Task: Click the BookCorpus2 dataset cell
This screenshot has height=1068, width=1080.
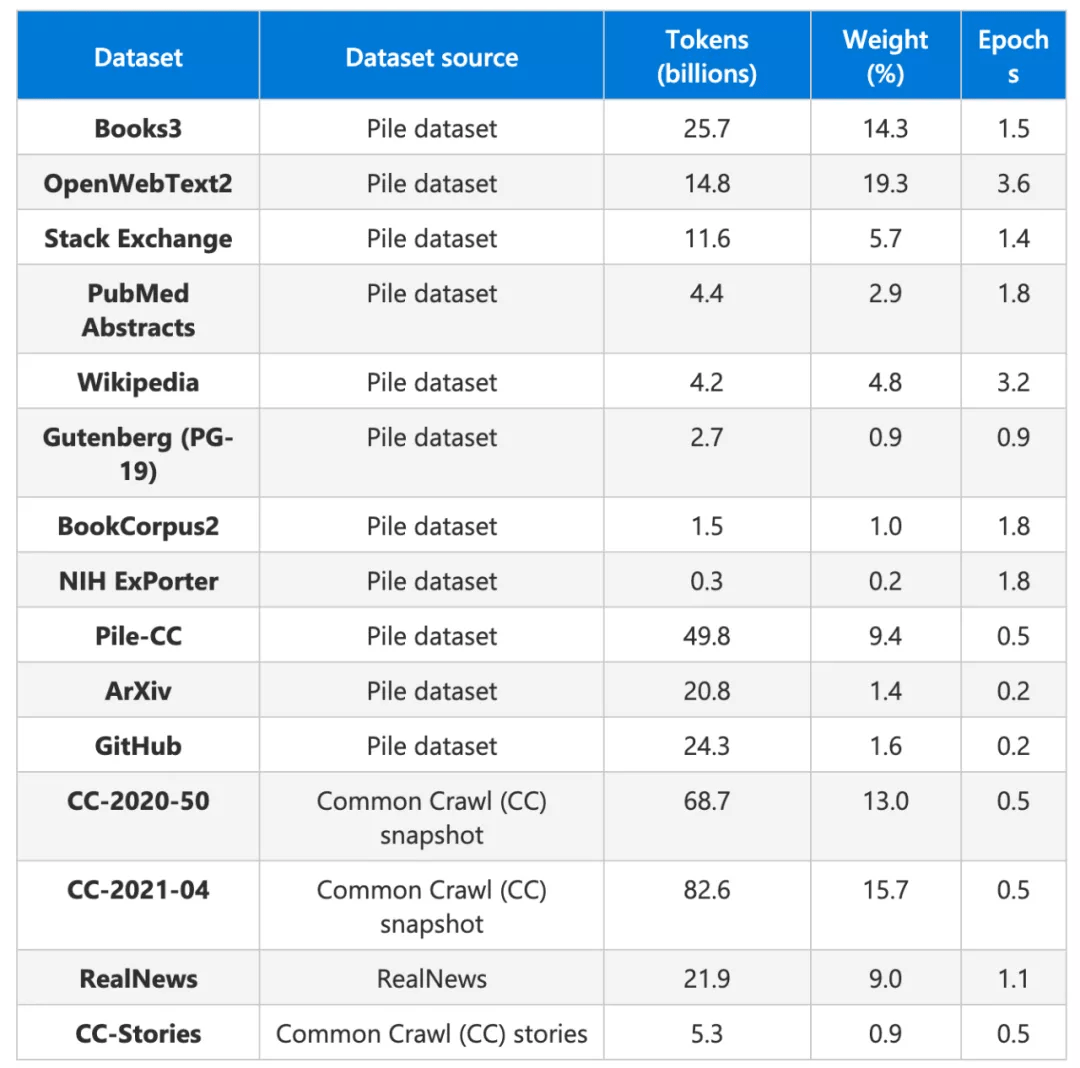Action: (138, 526)
